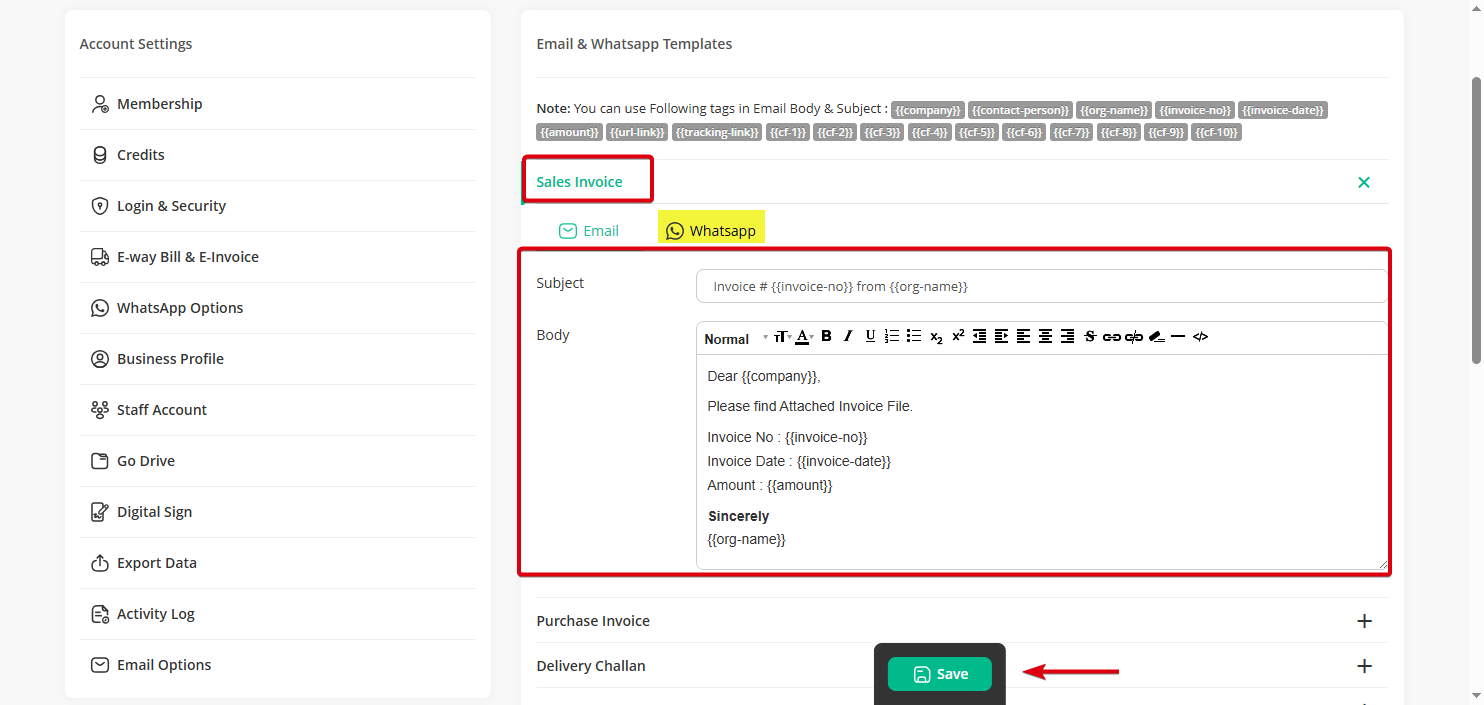The image size is (1484, 705).
Task: Expand the Delivery Challan section
Action: [1364, 666]
